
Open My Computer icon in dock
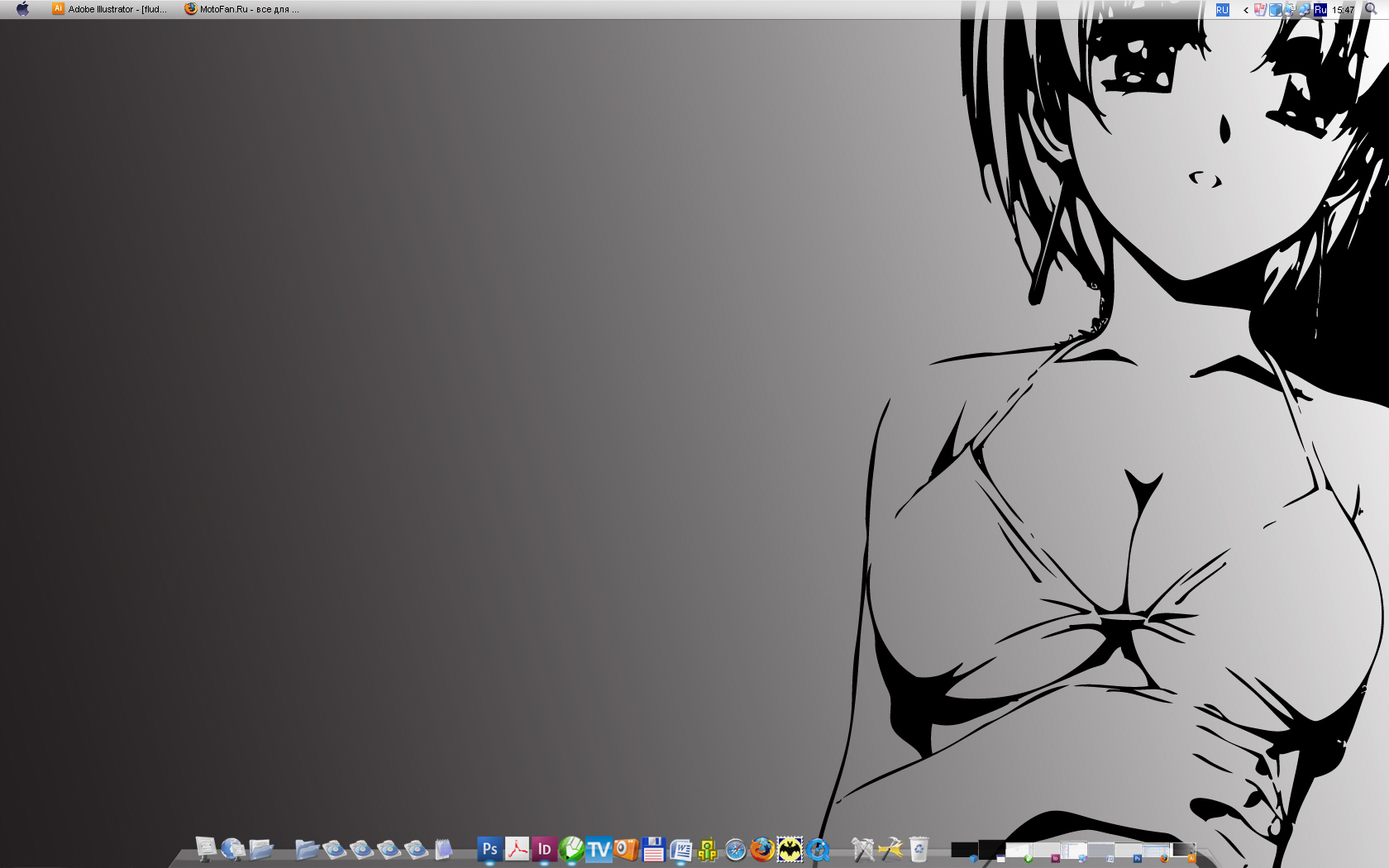tap(206, 849)
